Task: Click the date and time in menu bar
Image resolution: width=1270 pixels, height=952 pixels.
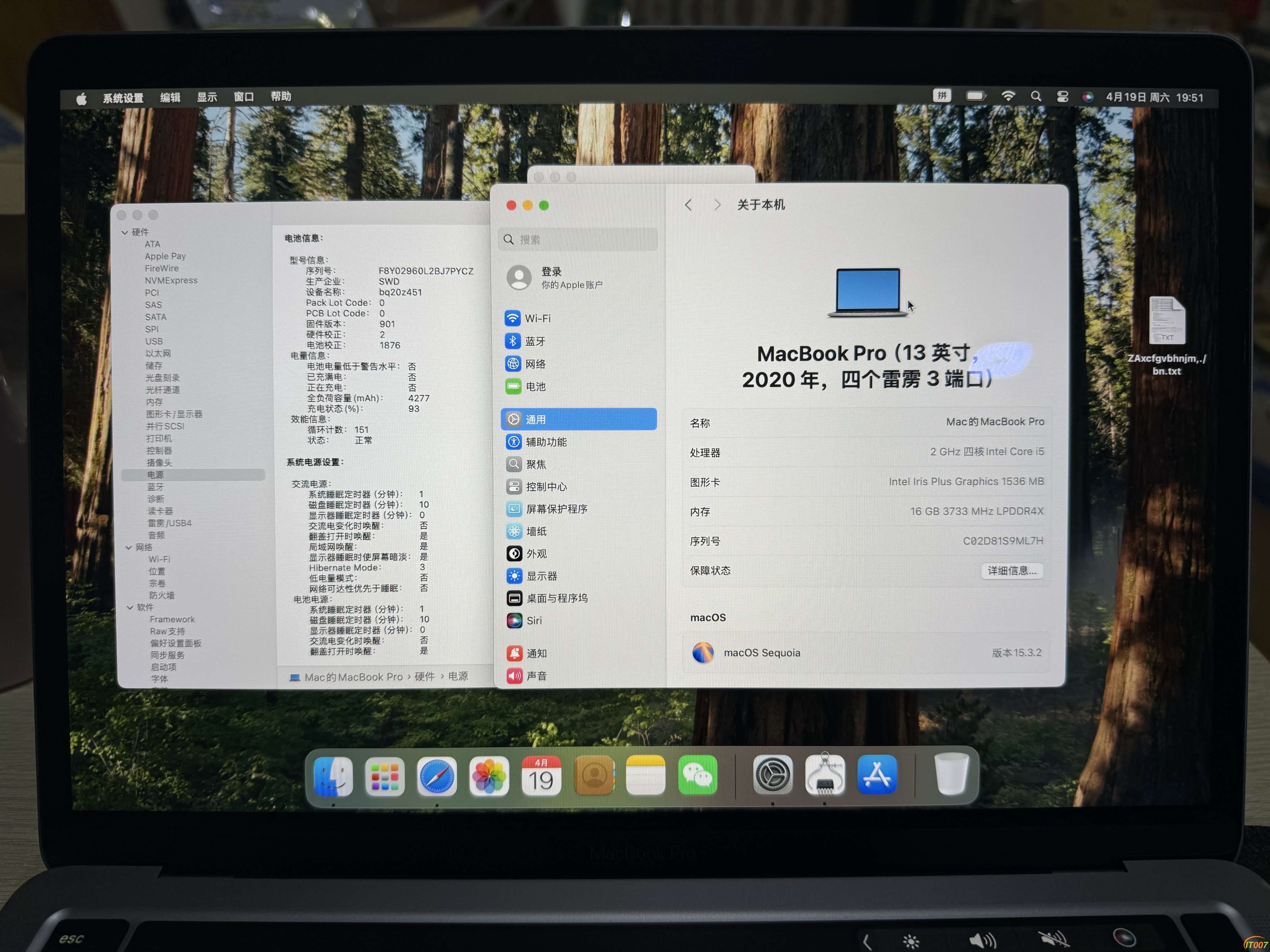Action: [1155, 98]
